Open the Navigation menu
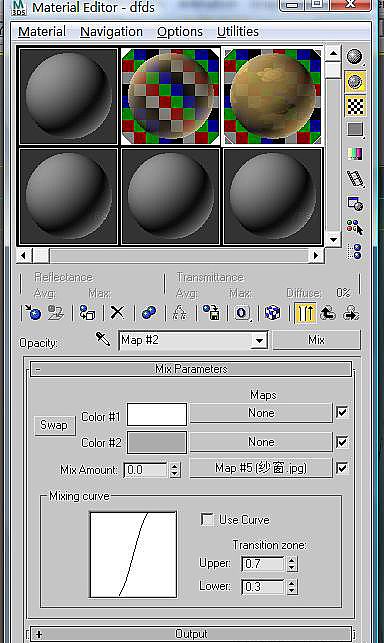 (111, 32)
